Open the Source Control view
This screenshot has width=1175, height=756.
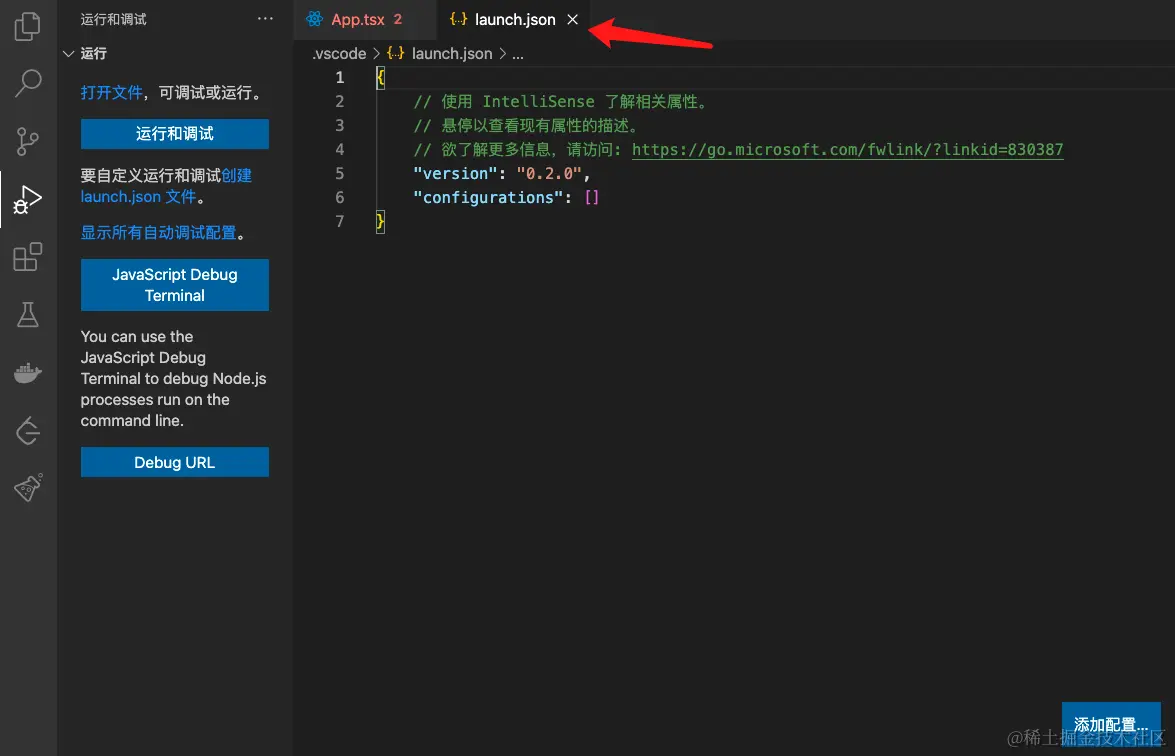pyautogui.click(x=28, y=141)
